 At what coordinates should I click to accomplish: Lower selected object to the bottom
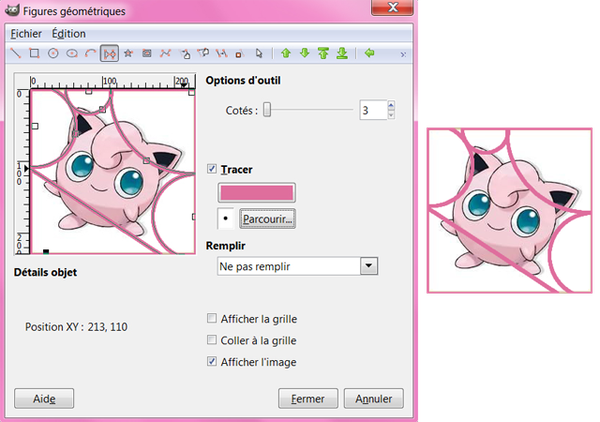[x=342, y=53]
